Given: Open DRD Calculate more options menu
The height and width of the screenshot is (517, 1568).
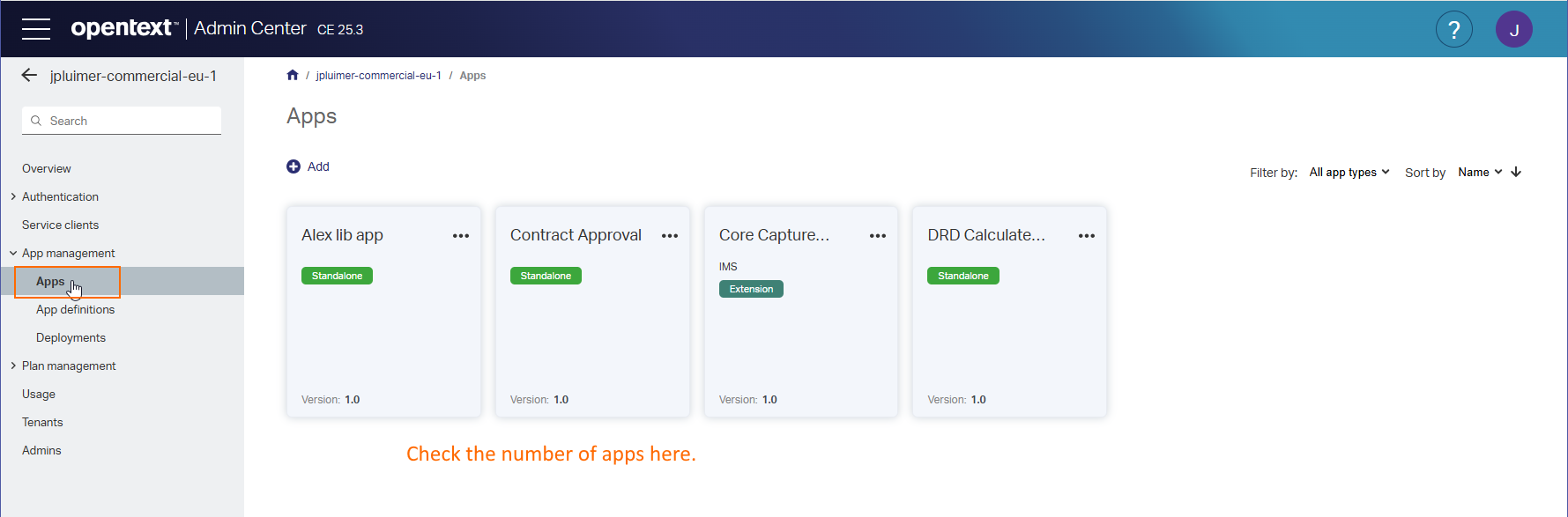Looking at the screenshot, I should click(x=1087, y=236).
